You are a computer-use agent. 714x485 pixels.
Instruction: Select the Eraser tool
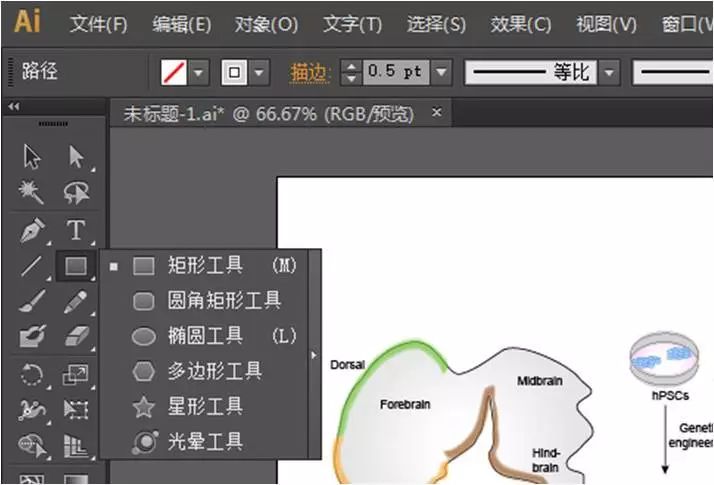[x=76, y=336]
